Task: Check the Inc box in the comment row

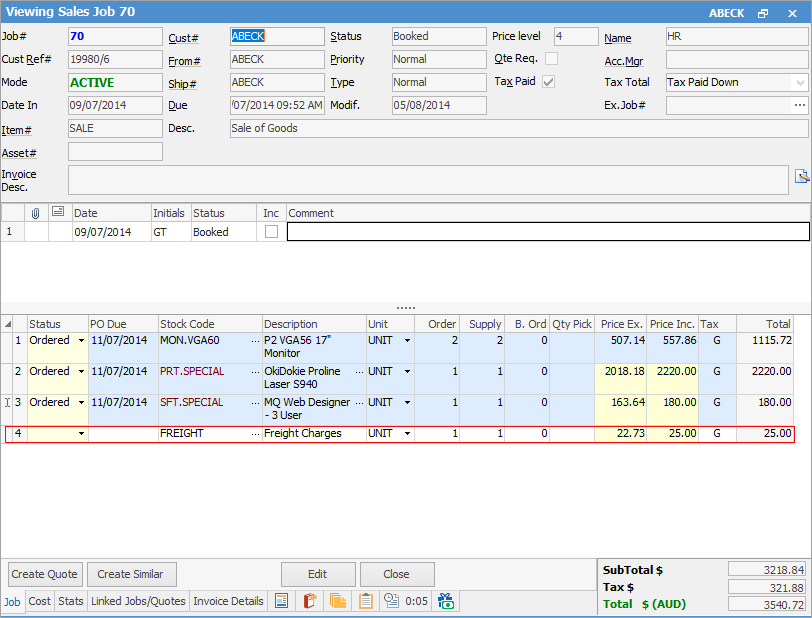Action: click(271, 232)
